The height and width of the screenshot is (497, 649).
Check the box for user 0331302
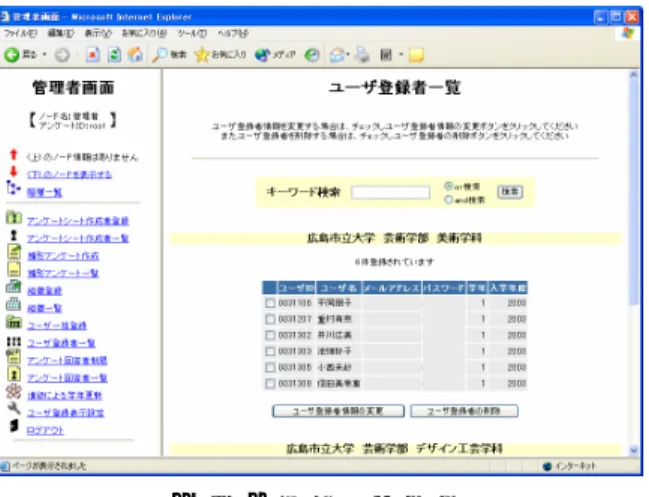[x=270, y=335]
